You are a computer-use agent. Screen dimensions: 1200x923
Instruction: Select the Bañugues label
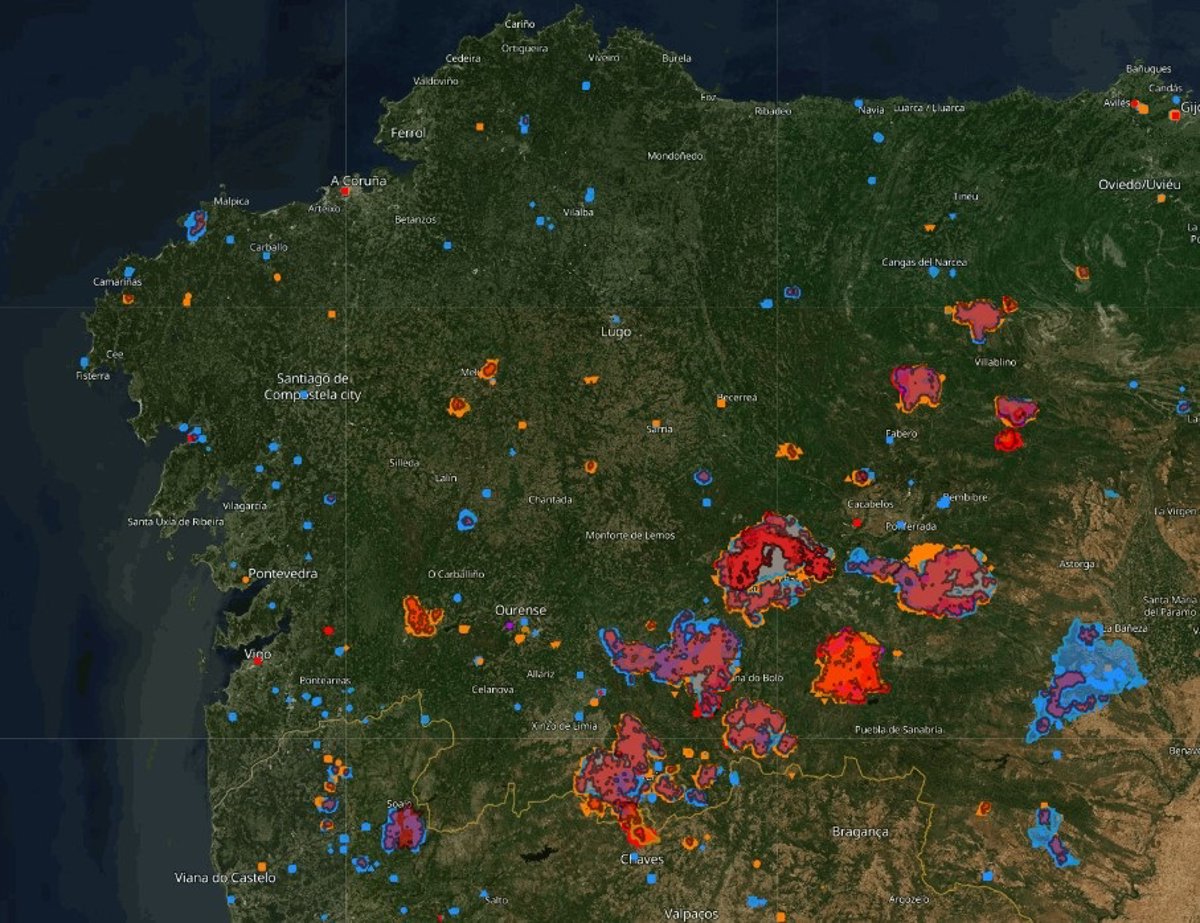pyautogui.click(x=1148, y=69)
